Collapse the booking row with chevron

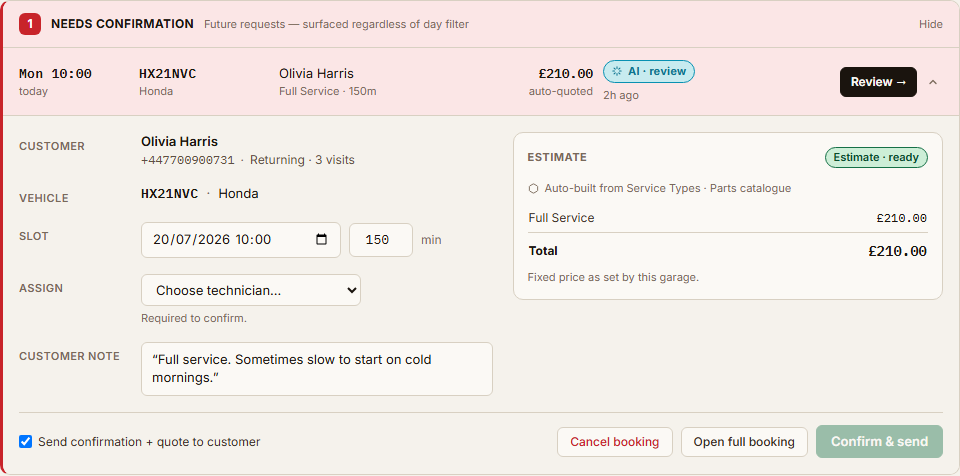[x=932, y=82]
